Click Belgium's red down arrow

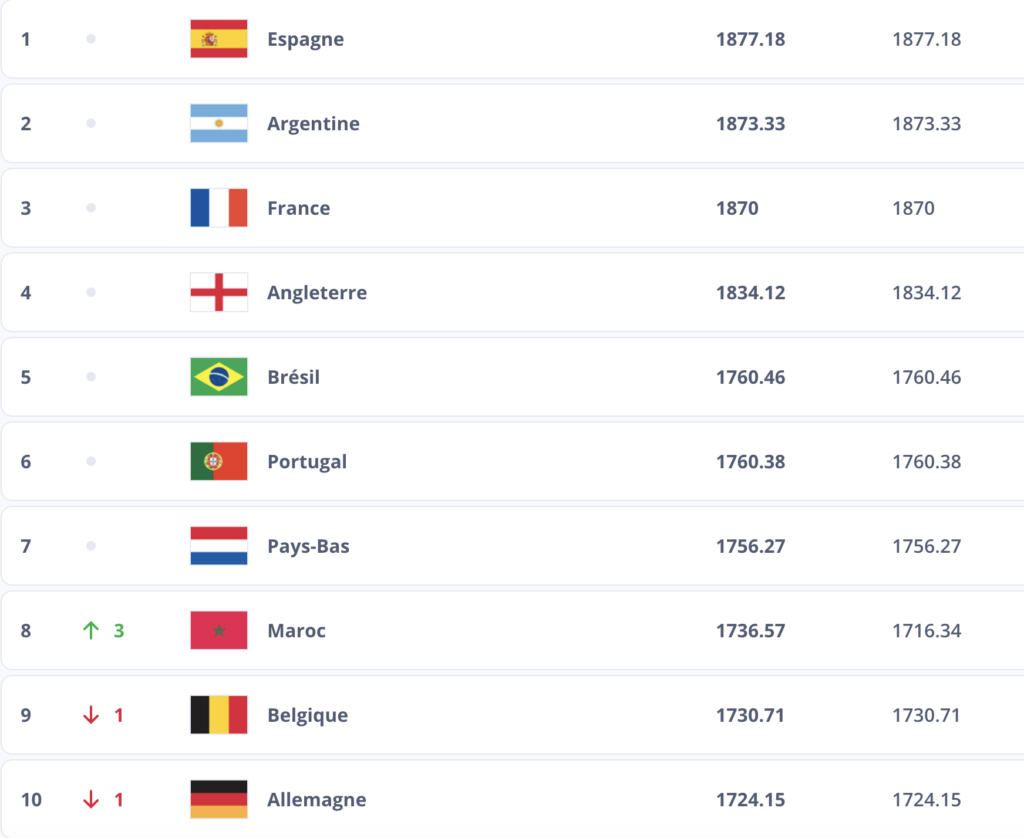(x=91, y=715)
